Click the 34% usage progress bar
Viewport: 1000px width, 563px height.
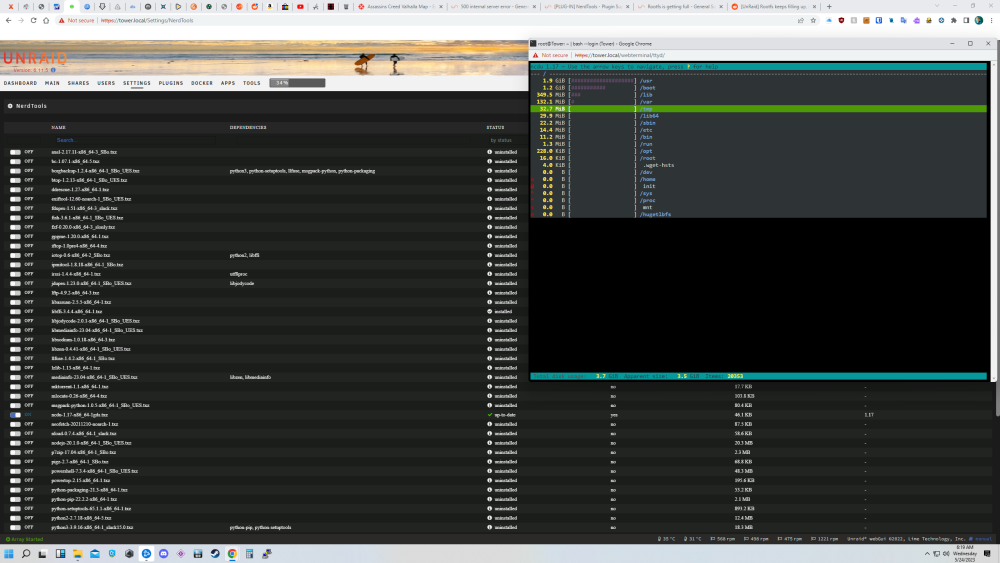(297, 83)
